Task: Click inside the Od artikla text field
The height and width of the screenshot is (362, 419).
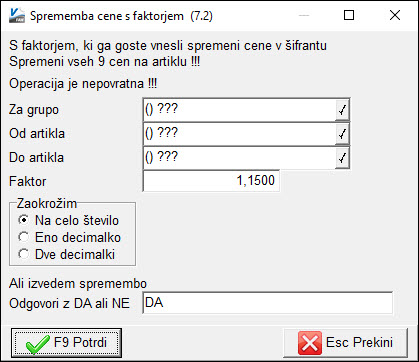Action: pyautogui.click(x=239, y=134)
